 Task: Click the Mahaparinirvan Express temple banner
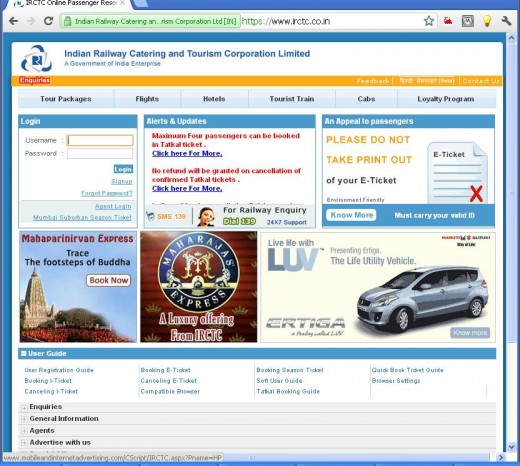(x=78, y=287)
